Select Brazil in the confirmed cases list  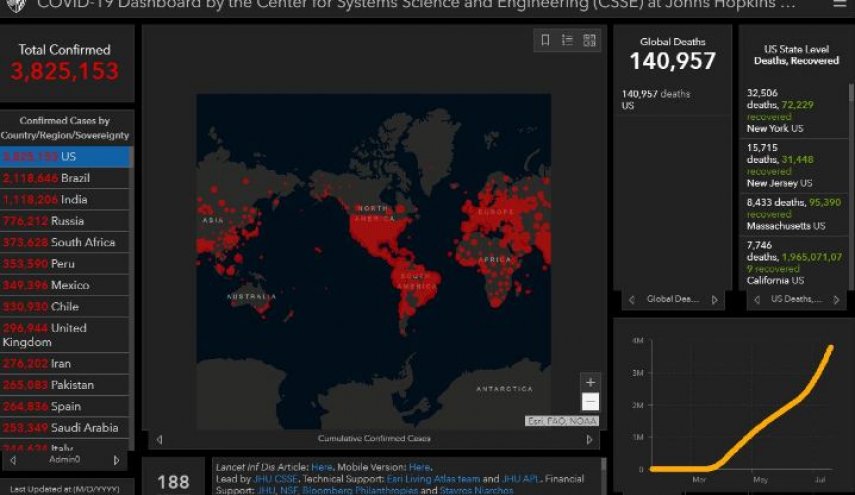click(65, 178)
